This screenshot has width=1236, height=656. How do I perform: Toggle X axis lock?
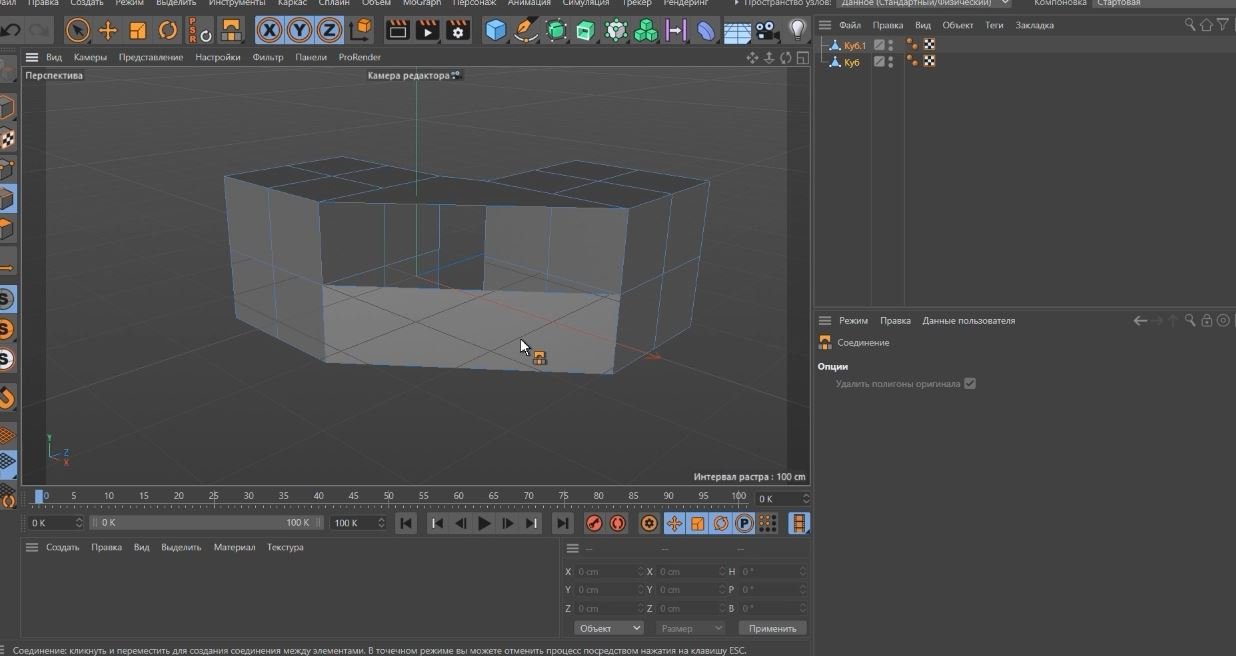[269, 31]
